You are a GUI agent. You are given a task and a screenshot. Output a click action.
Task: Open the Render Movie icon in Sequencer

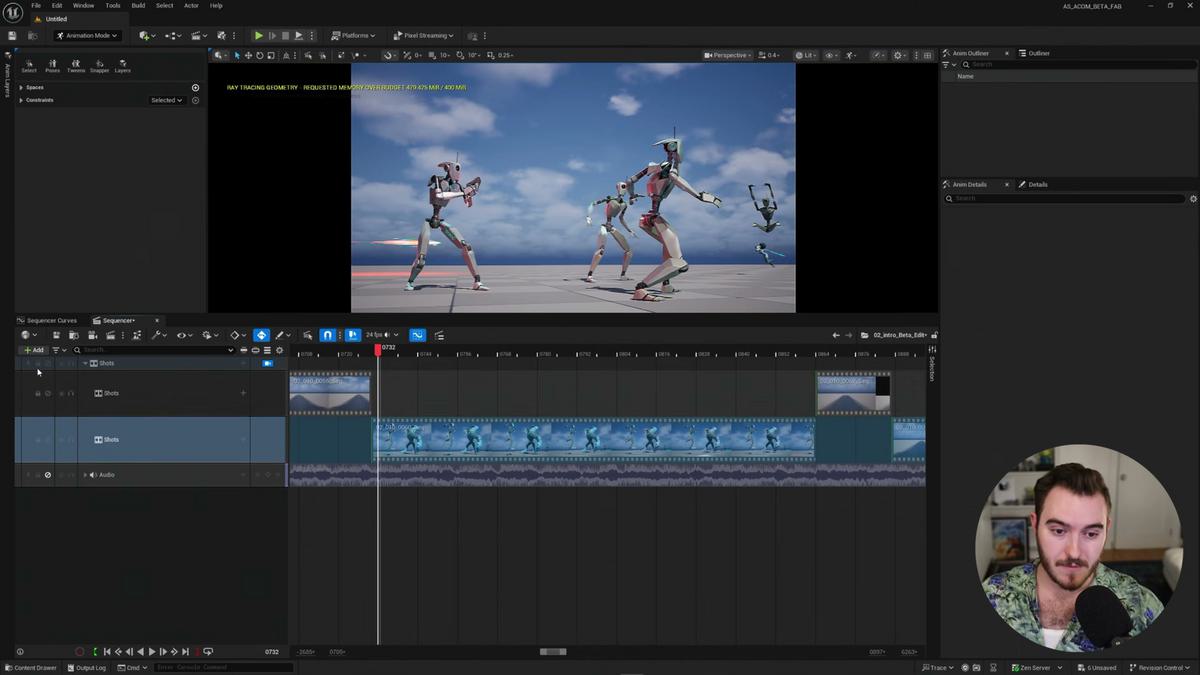[x=111, y=335]
